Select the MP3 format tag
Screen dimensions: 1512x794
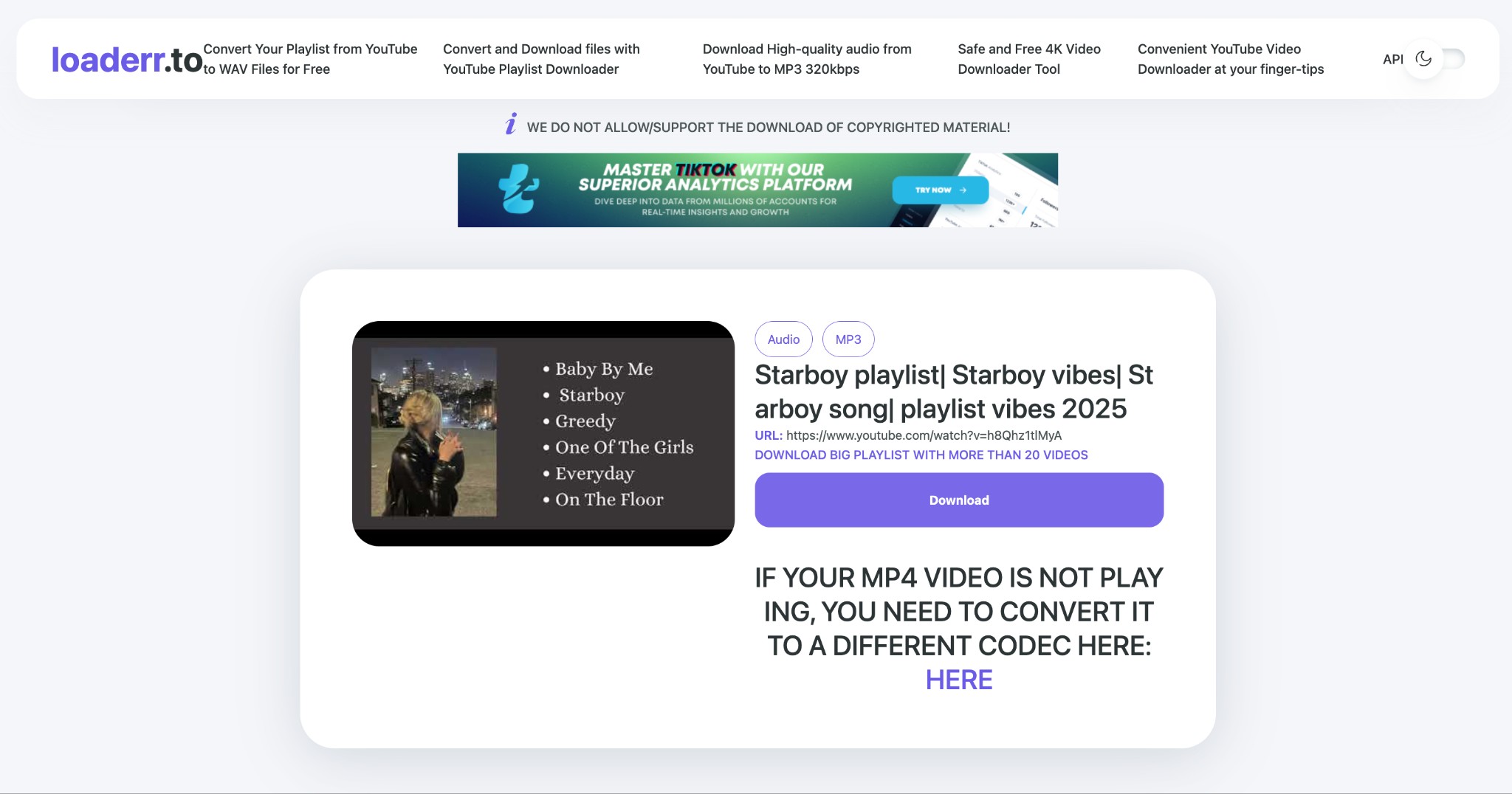coord(848,339)
